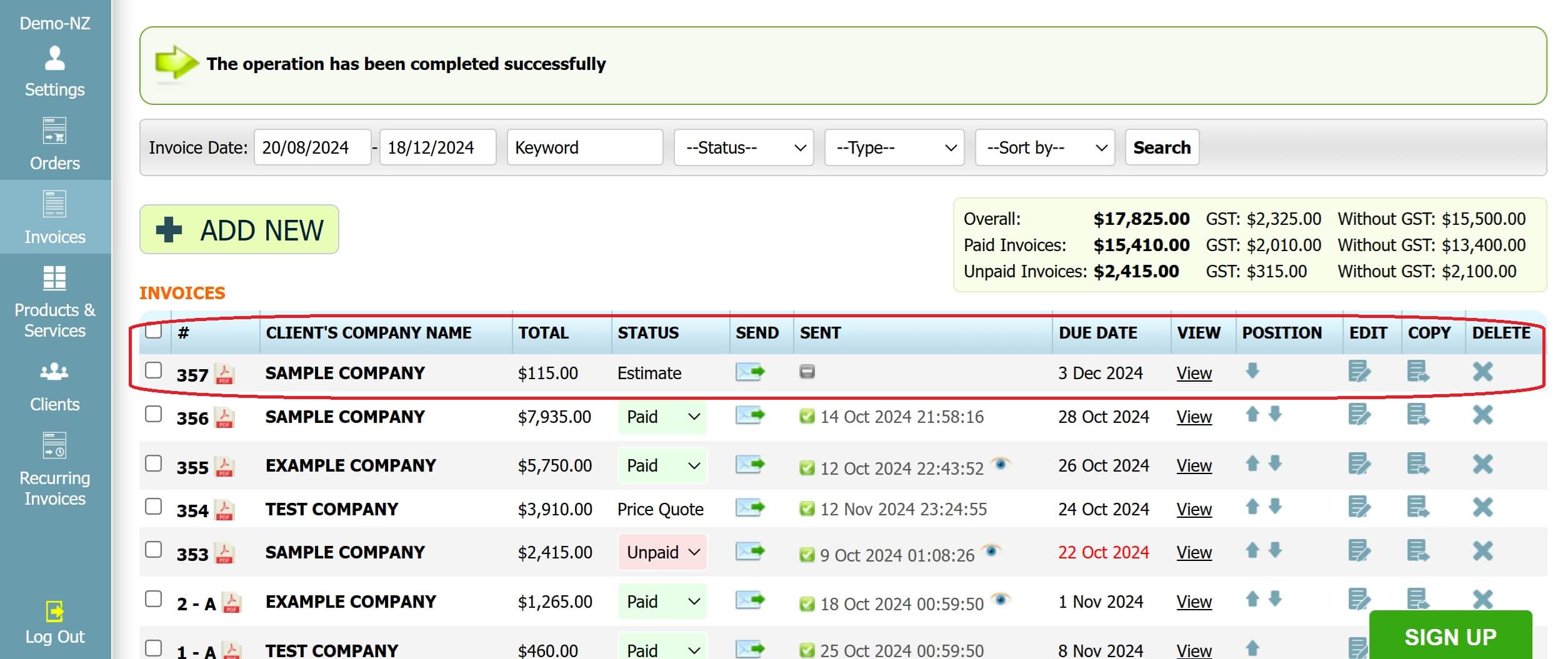The image size is (1568, 659).
Task: Toggle select-all checkbox in table header
Action: tap(153, 330)
